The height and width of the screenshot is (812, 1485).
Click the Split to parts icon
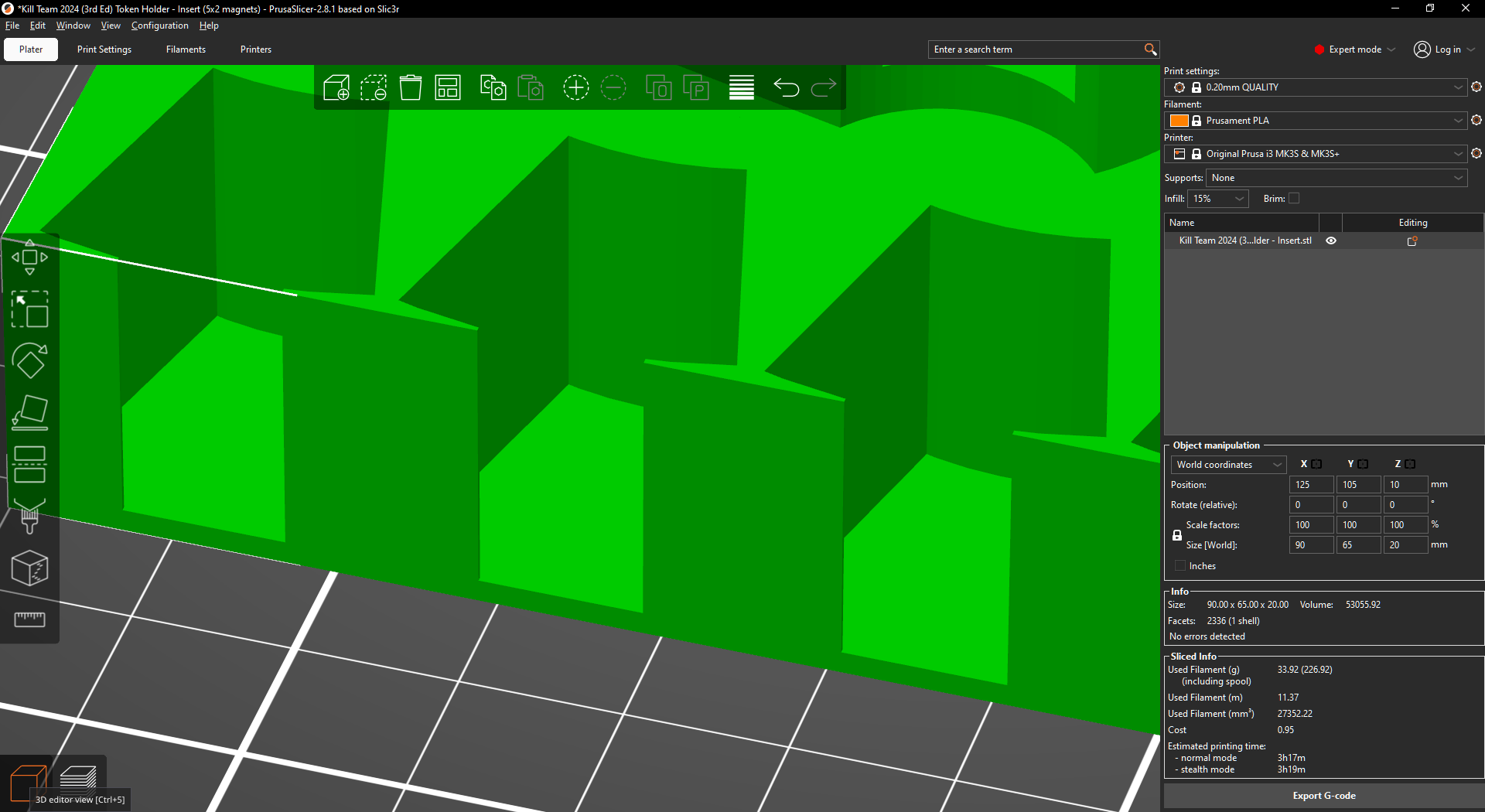coord(696,87)
